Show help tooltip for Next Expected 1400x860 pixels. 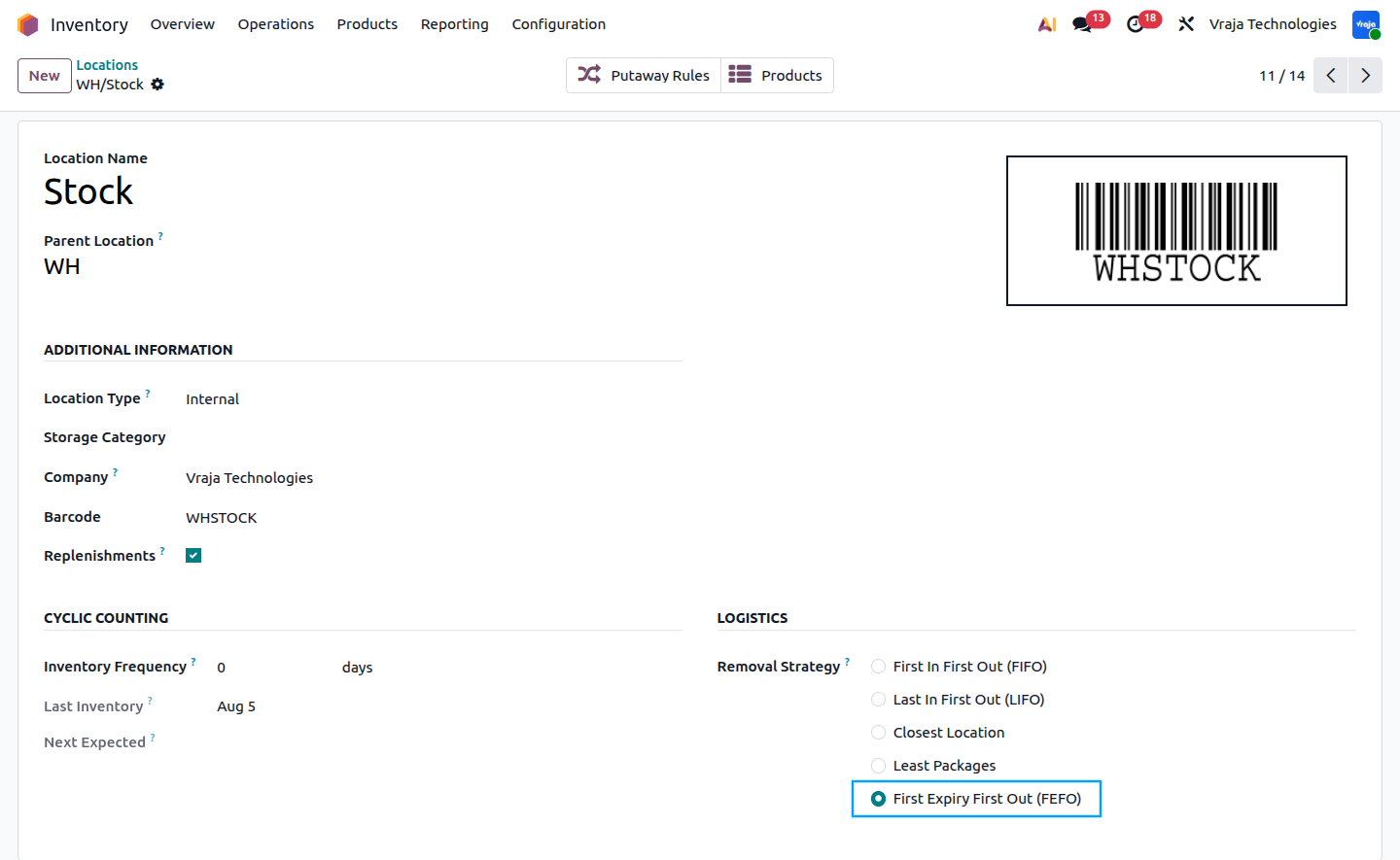[153, 738]
